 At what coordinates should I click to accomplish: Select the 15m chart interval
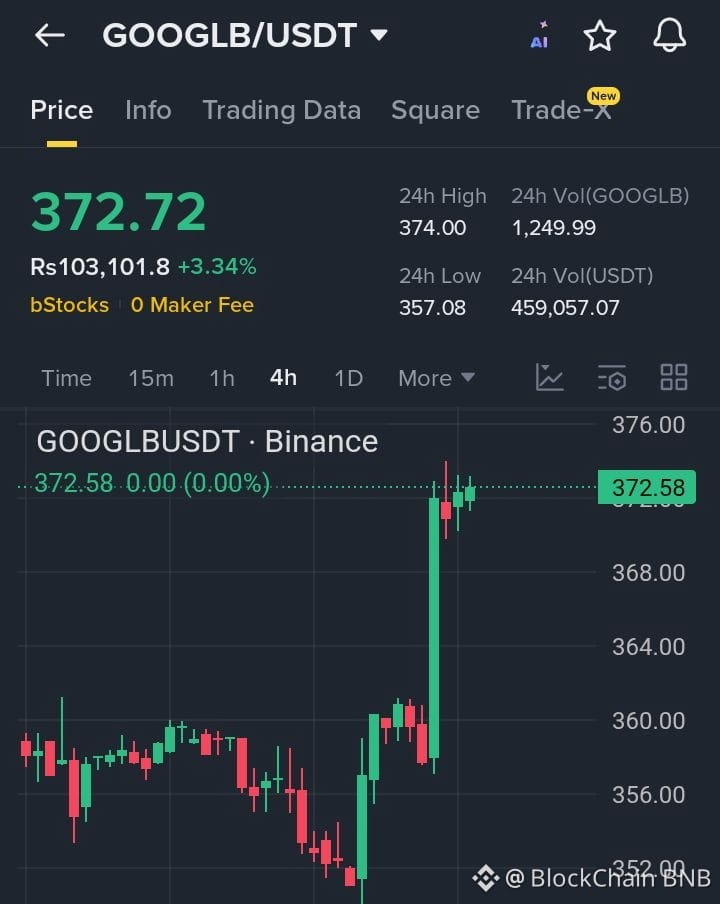click(x=151, y=379)
